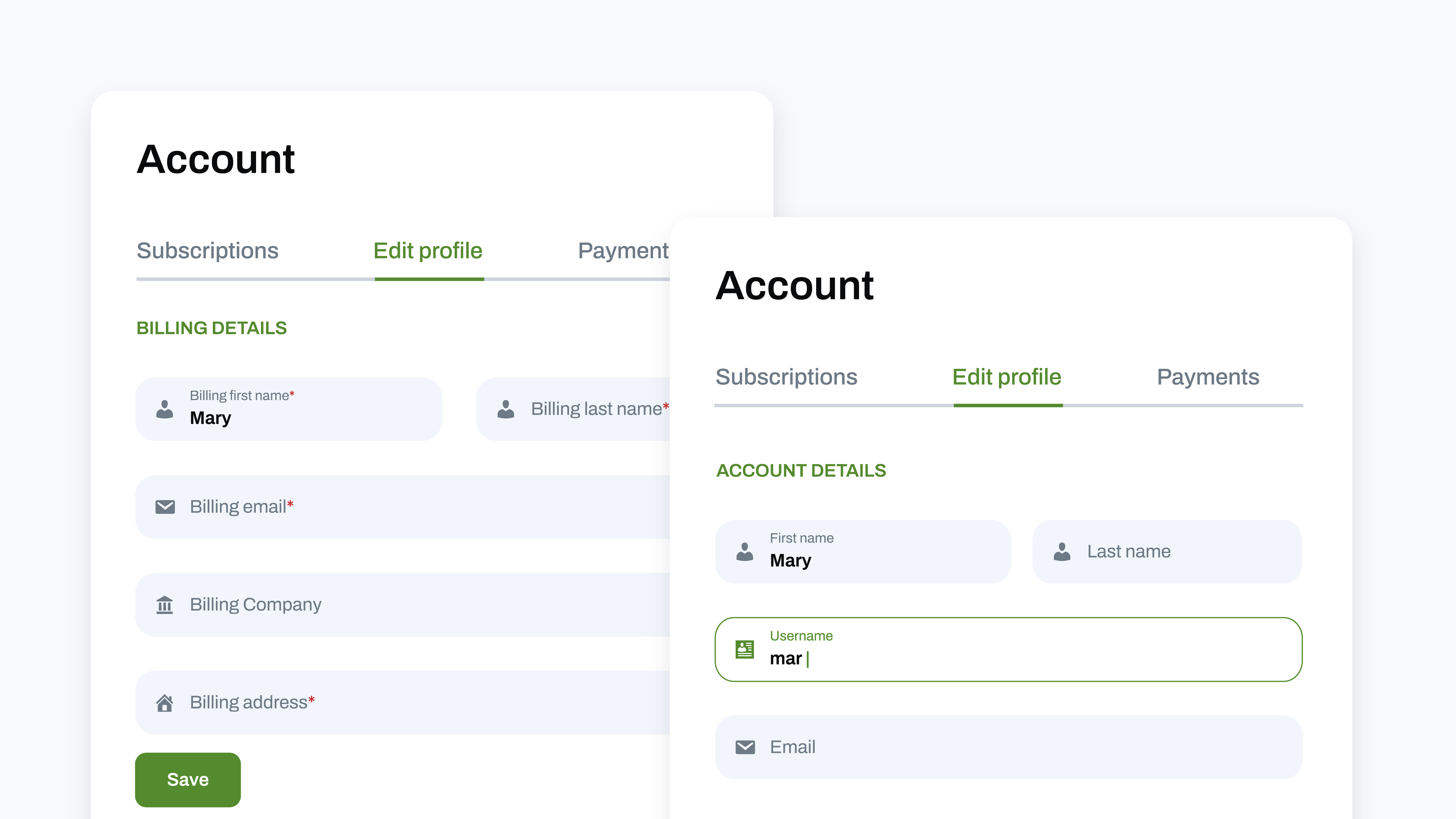Click the house icon in Billing address
Screen dimensions: 1456x819
[x=165, y=702]
